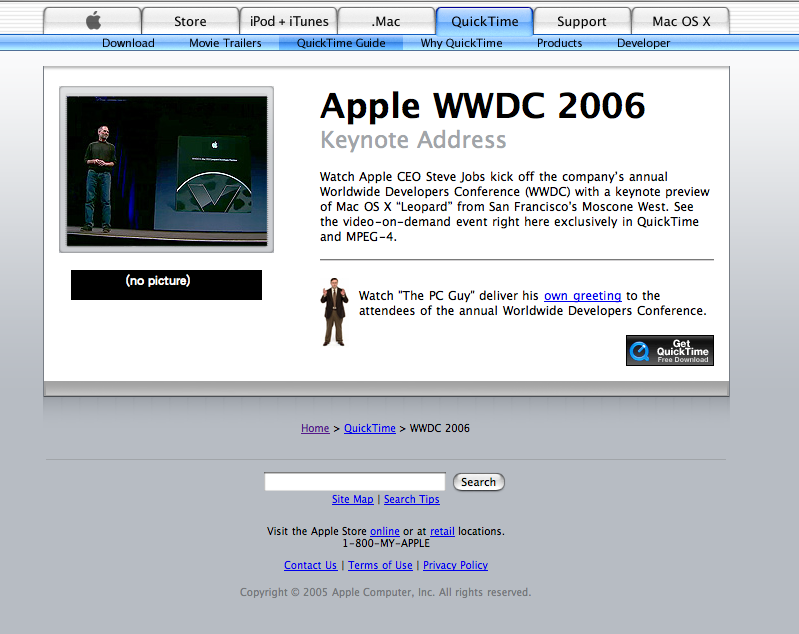799x634 pixels.
Task: Click the 1-800-MY-APPLE phone text
Action: click(x=386, y=543)
